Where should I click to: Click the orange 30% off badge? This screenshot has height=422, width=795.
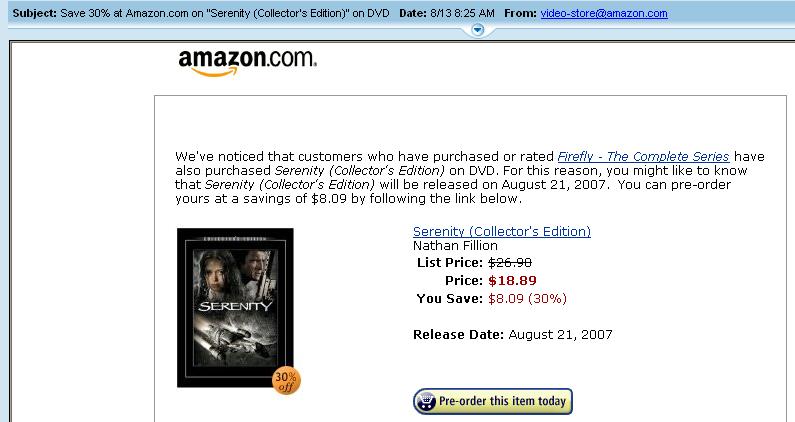(x=286, y=381)
